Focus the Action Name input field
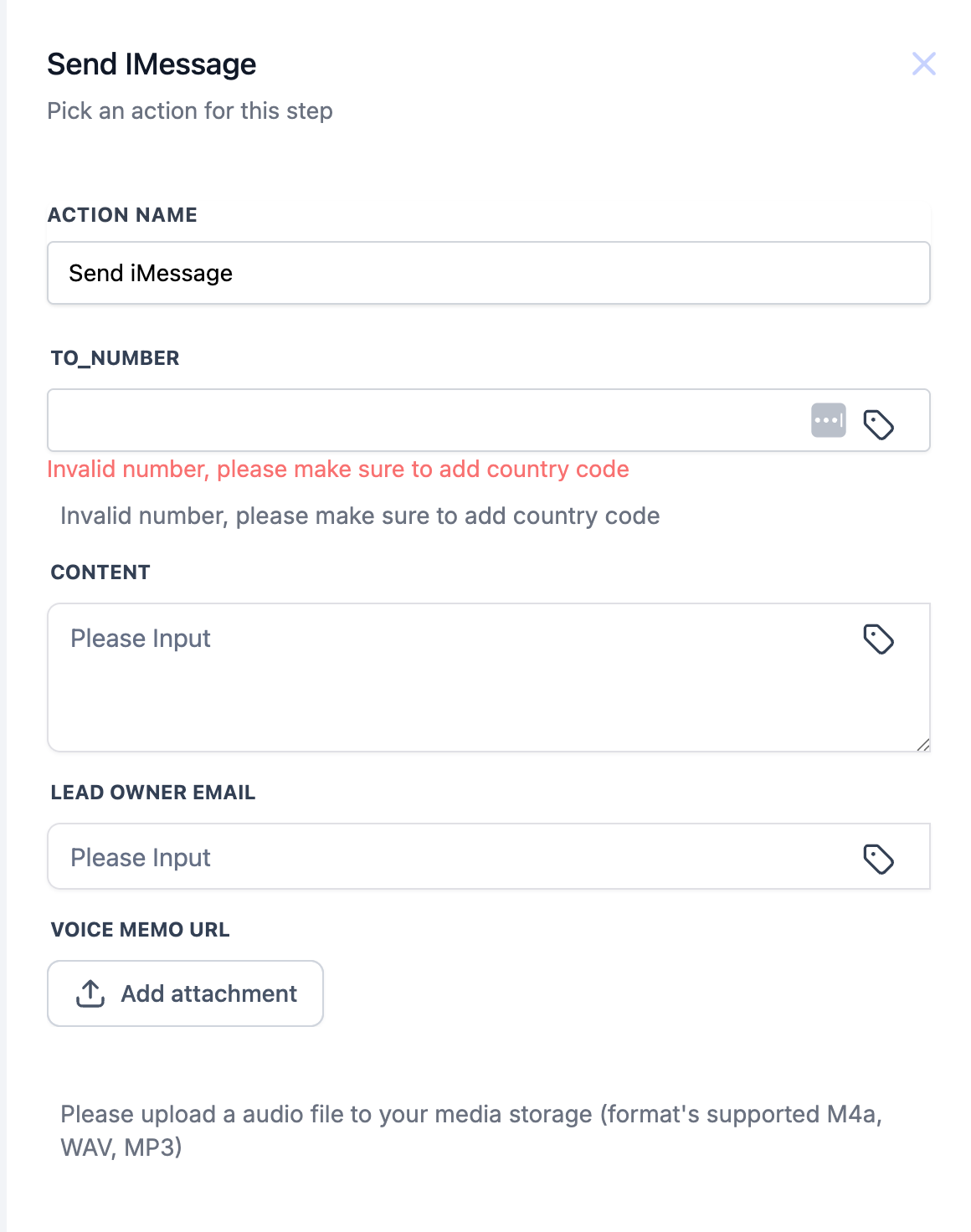 click(x=488, y=273)
